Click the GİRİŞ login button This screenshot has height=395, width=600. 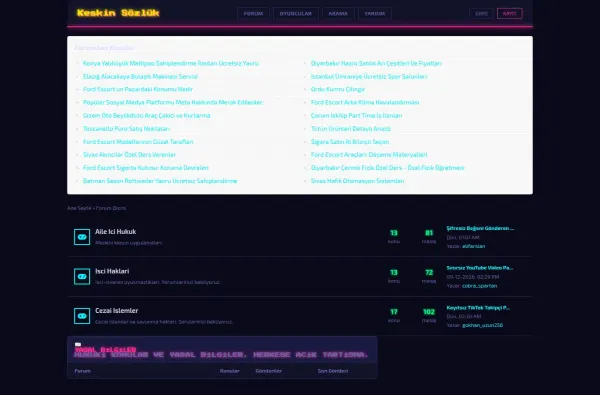coord(481,13)
